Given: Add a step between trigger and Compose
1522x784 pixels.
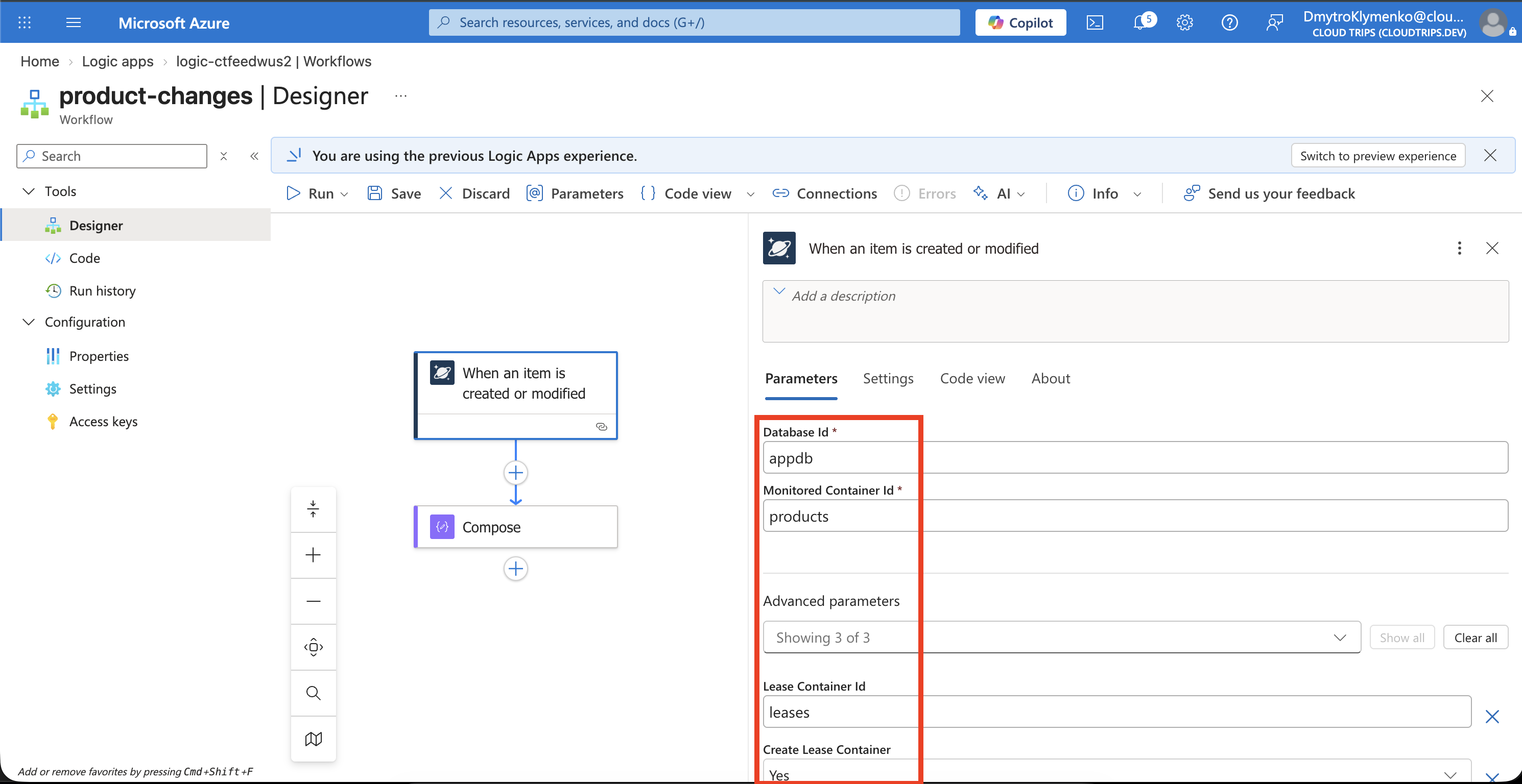Looking at the screenshot, I should tap(516, 472).
